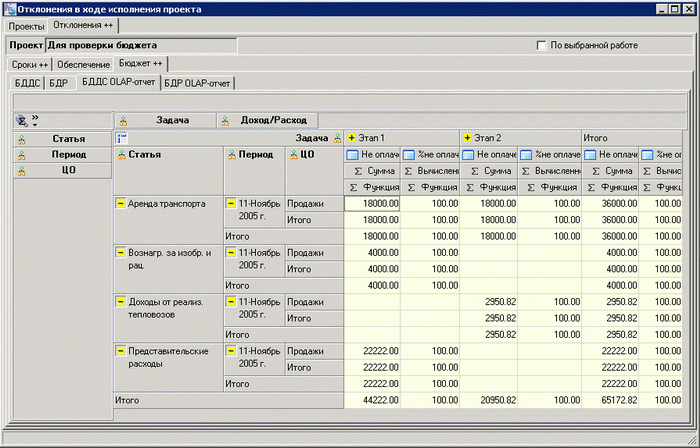
Task: Select cell 18000.00 for Аренда транспорта Продажи Этап 1
Action: coord(372,204)
